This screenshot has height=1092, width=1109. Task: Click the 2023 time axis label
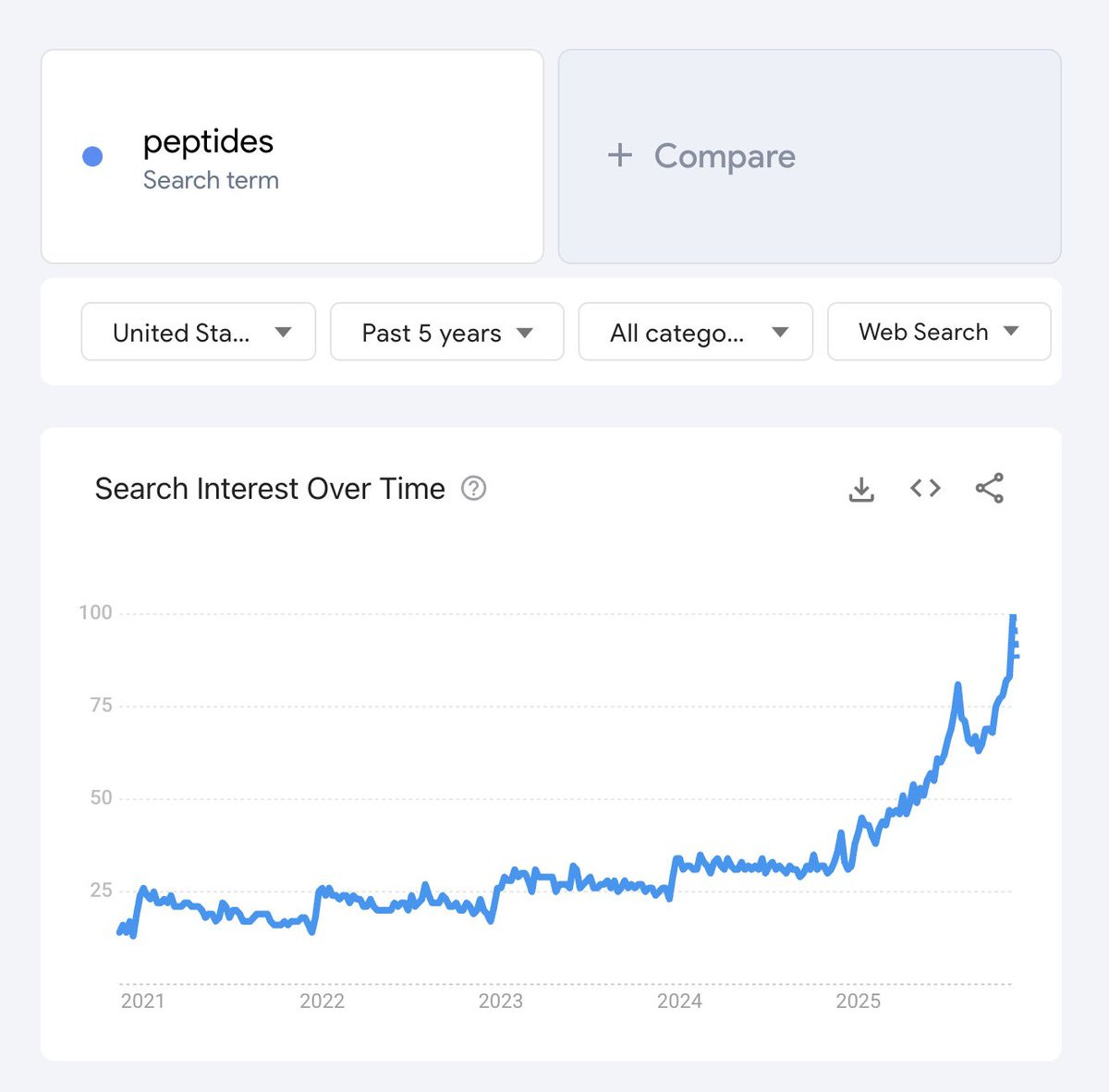(500, 1001)
